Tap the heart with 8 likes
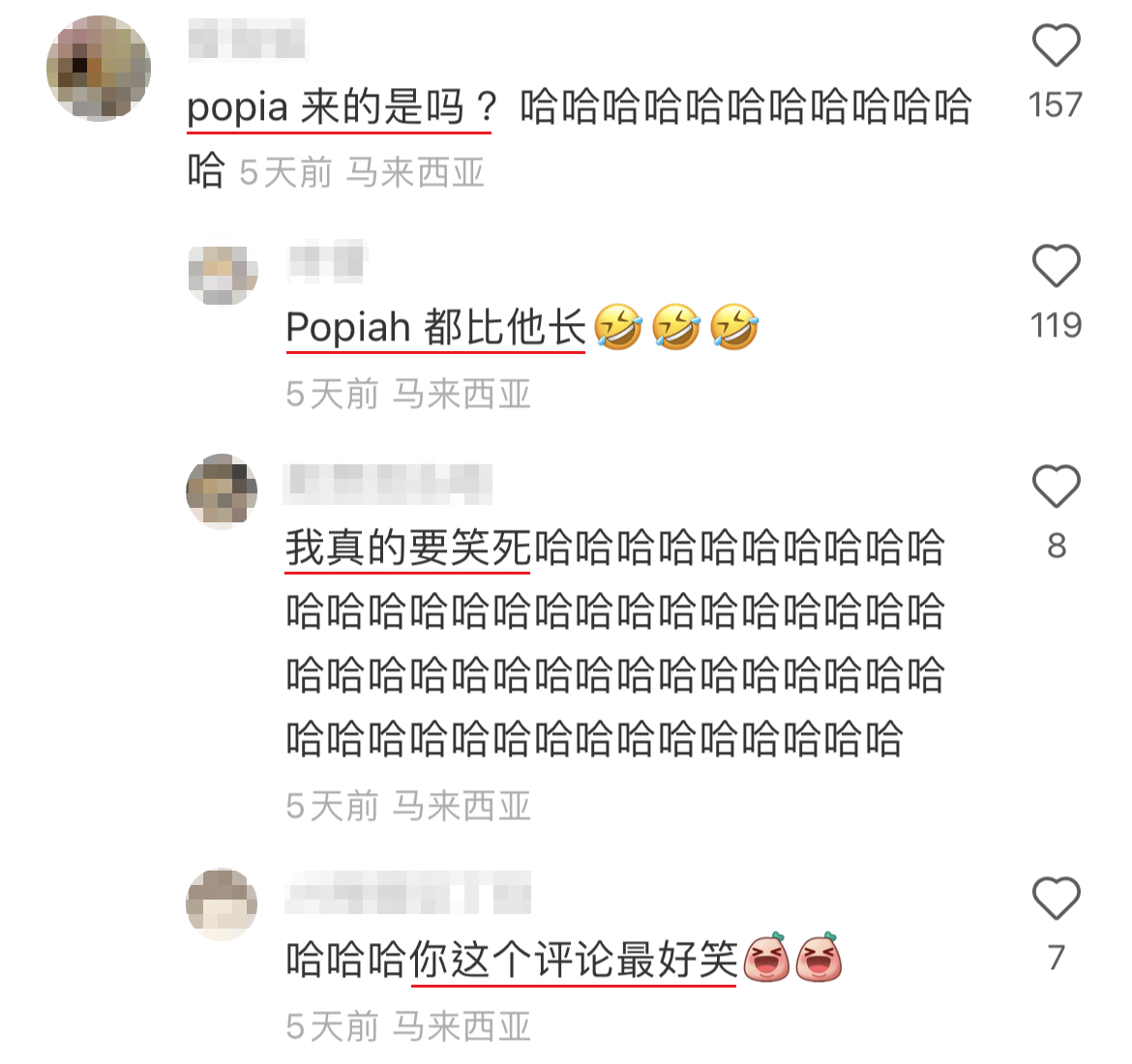This screenshot has width=1132, height=1064. pos(1056,486)
